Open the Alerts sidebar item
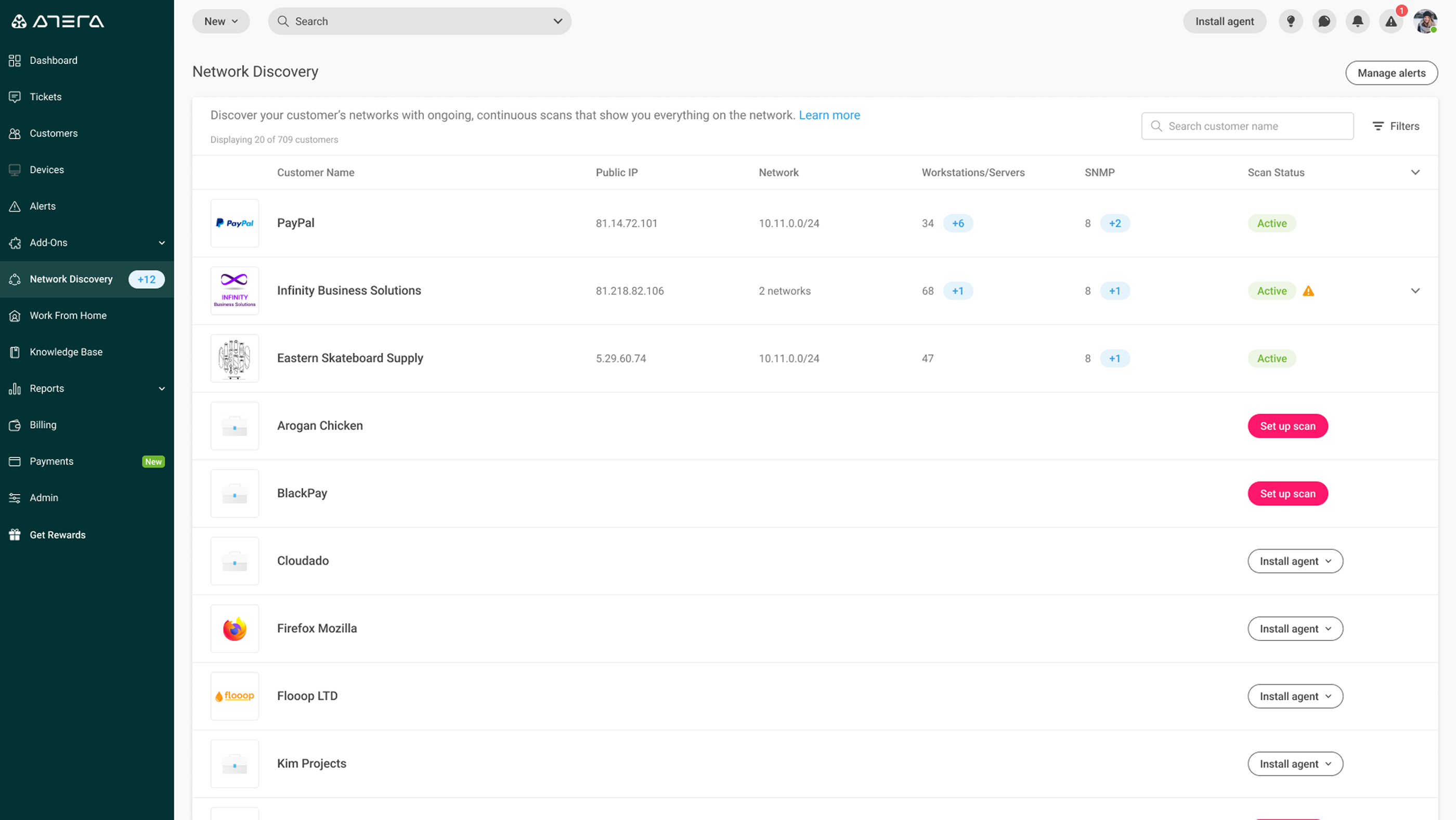Image resolution: width=1456 pixels, height=820 pixels. [x=87, y=207]
